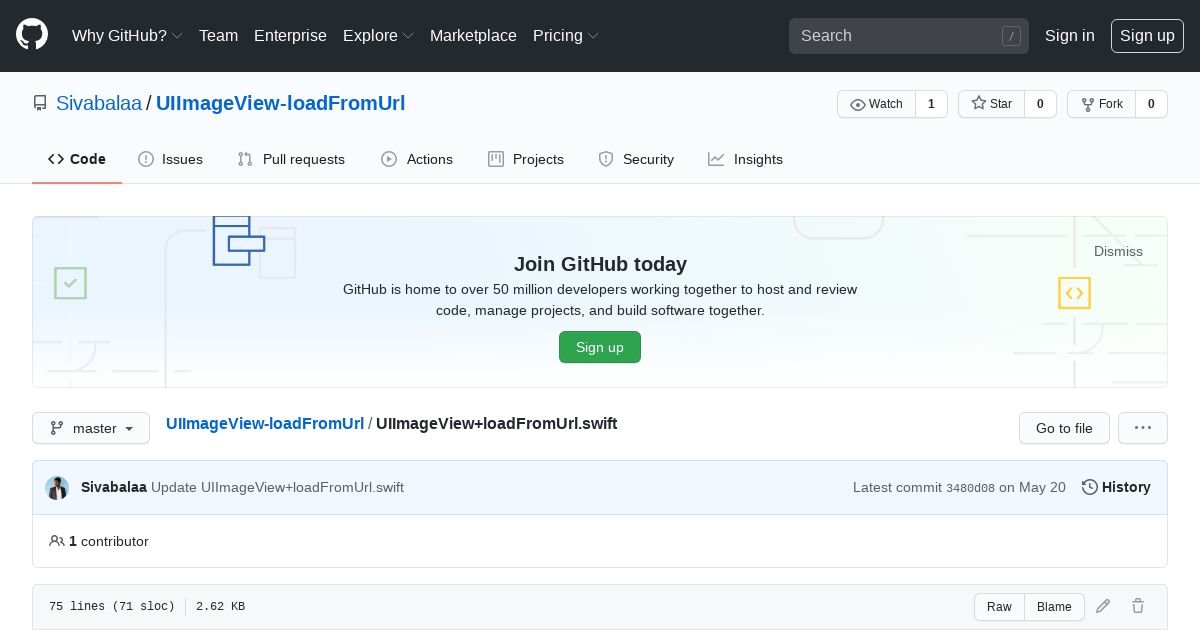Screen dimensions: 1200x630
Task: Watch the repository with the eye button
Action: (x=876, y=104)
